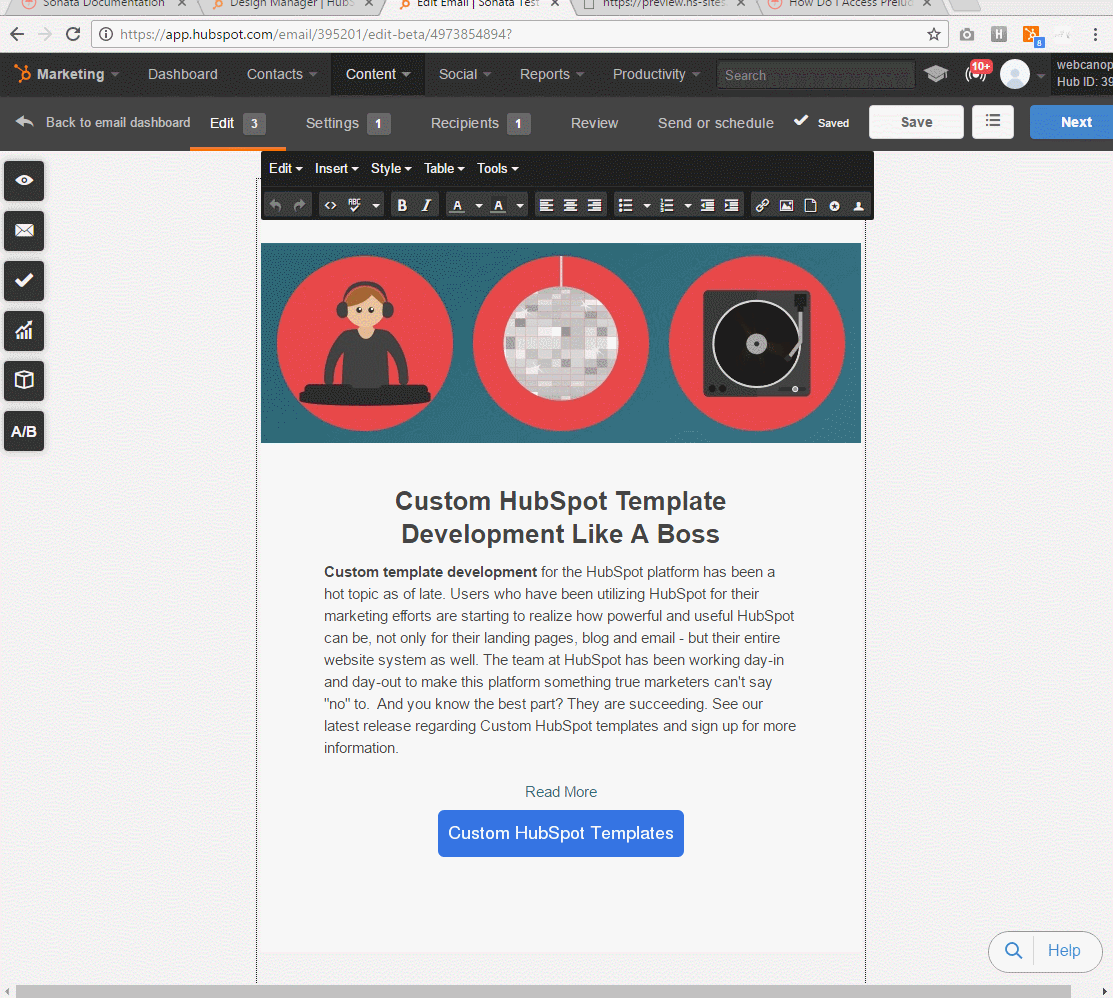This screenshot has width=1113, height=998.
Task: Open the editor's Table menu
Action: [444, 168]
